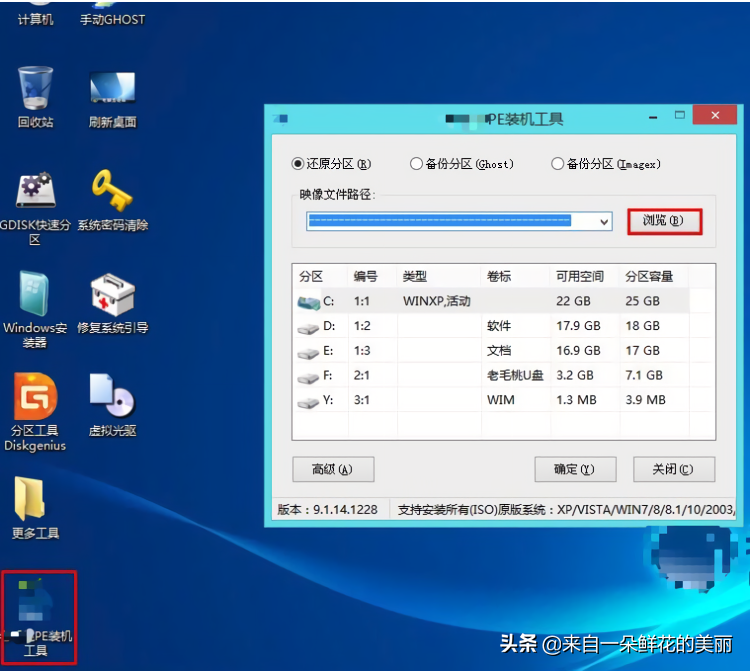This screenshot has height=671, width=750.
Task: Click the 3.9 MB capacity cell
Action: pos(645,400)
